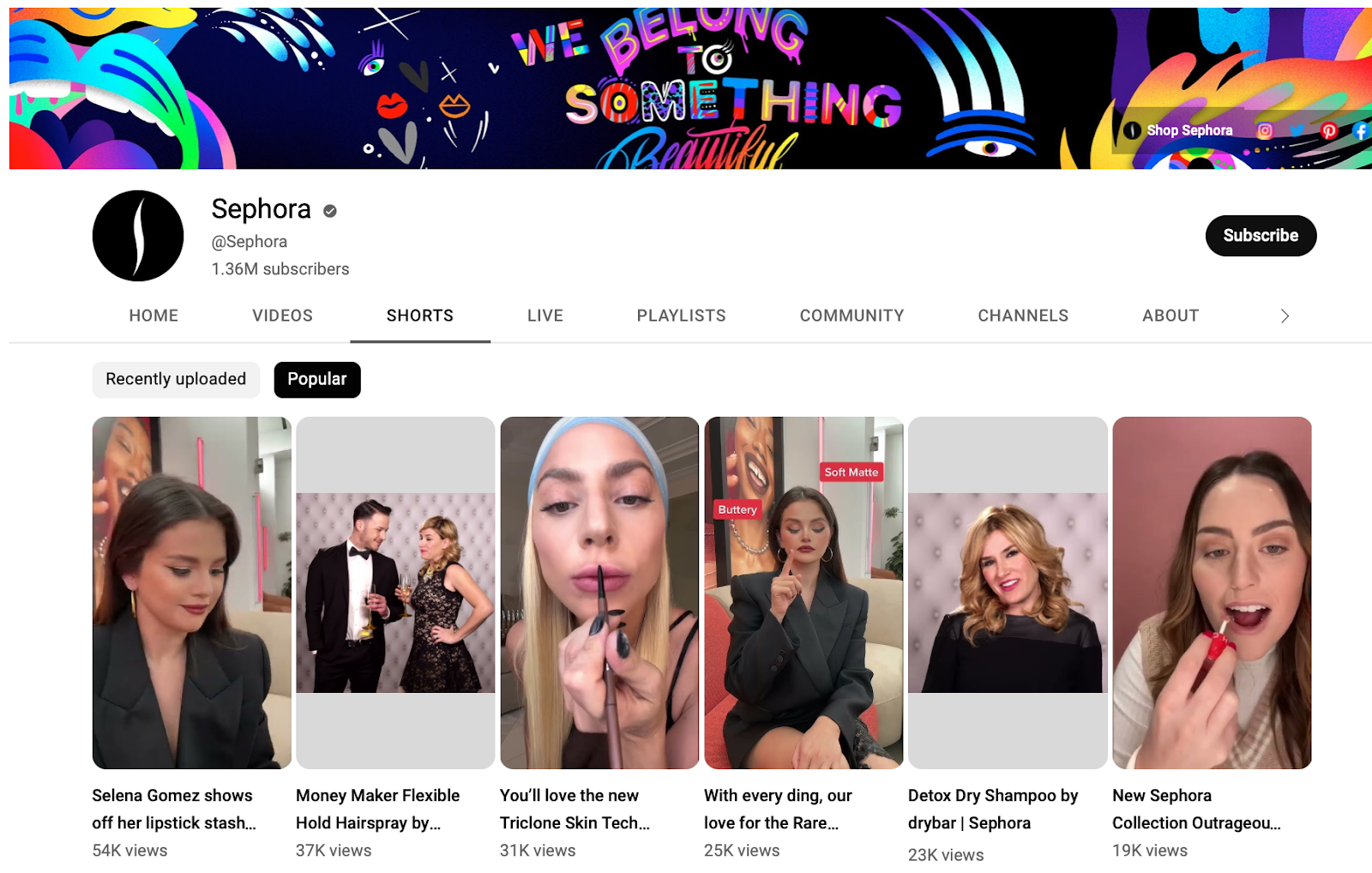The width and height of the screenshot is (1372, 873).
Task: Open title 'New Sephora Collection Outrageou...'
Action: point(1197,810)
